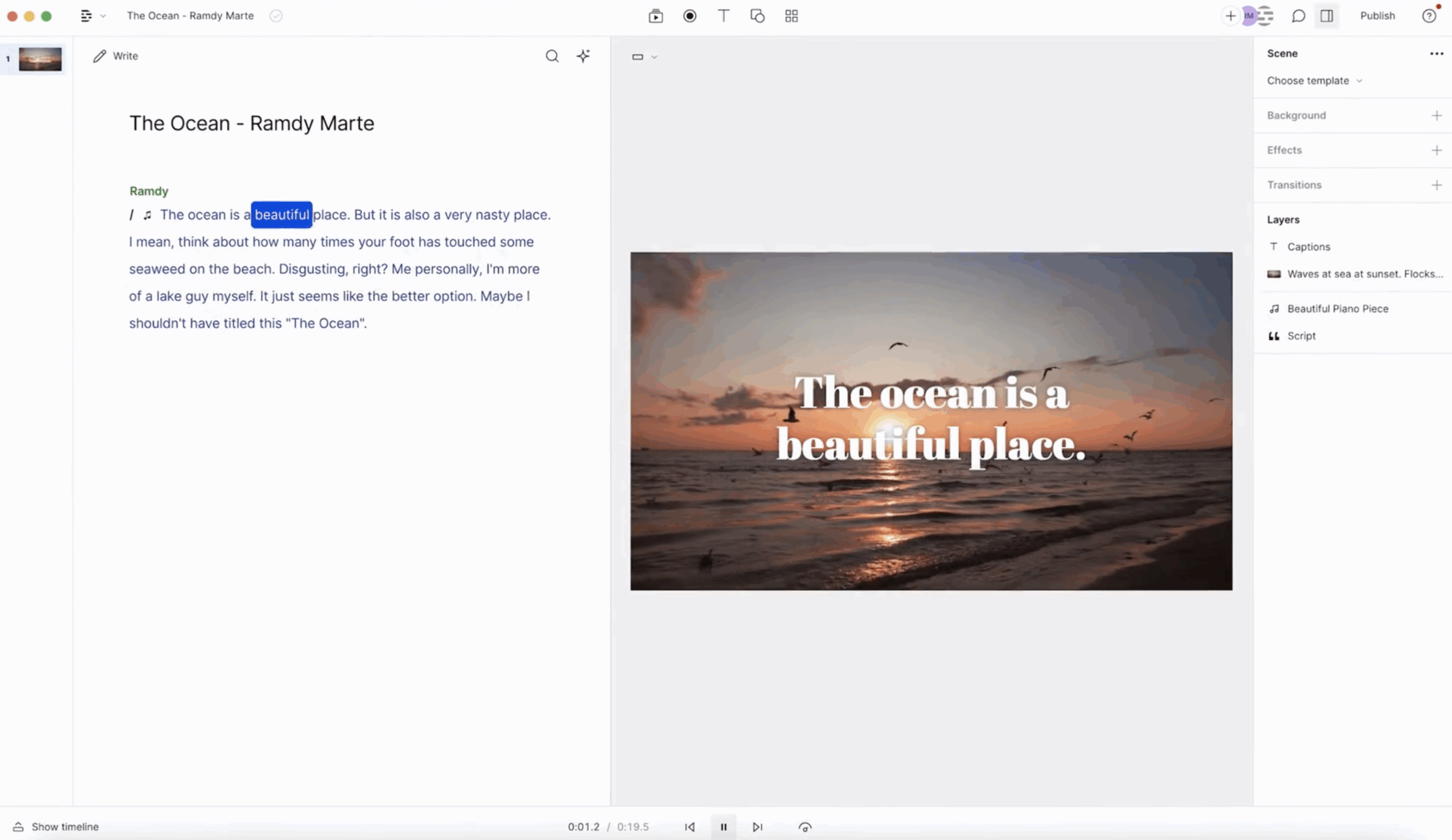Add a Background with plus icon

pos(1436,116)
